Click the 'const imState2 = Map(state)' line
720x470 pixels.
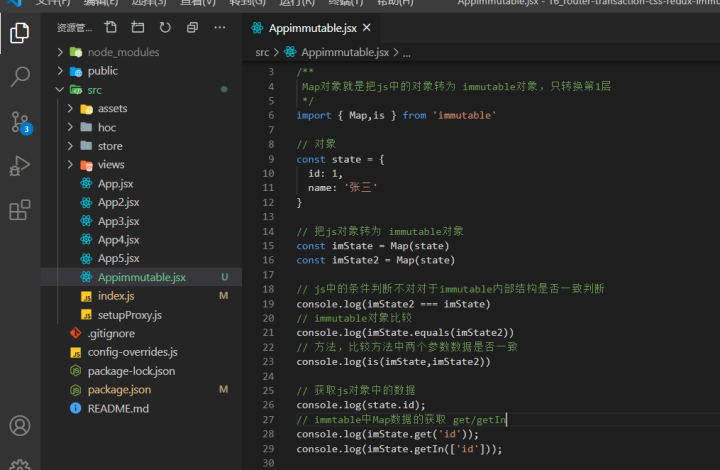376,260
